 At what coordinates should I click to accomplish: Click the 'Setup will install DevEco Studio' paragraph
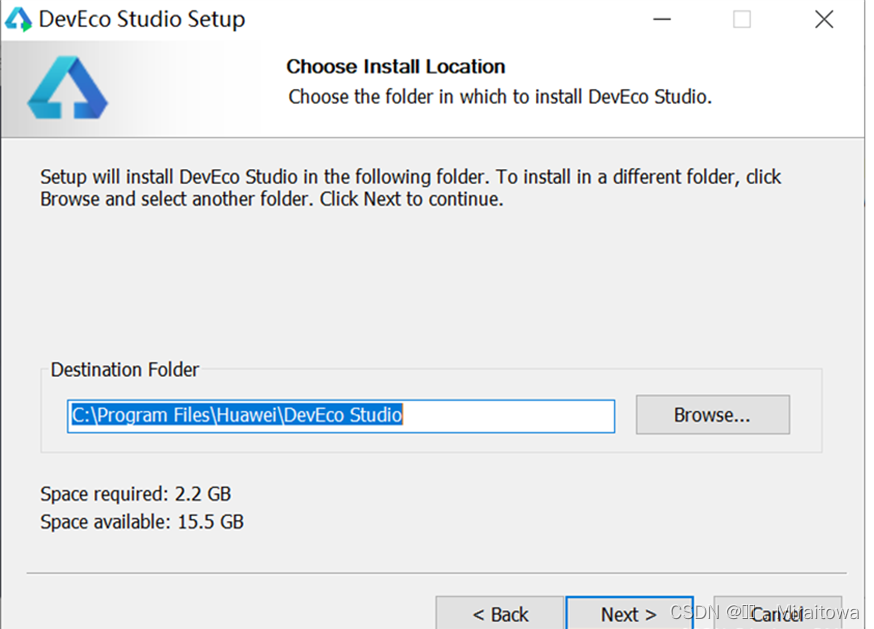coord(410,188)
